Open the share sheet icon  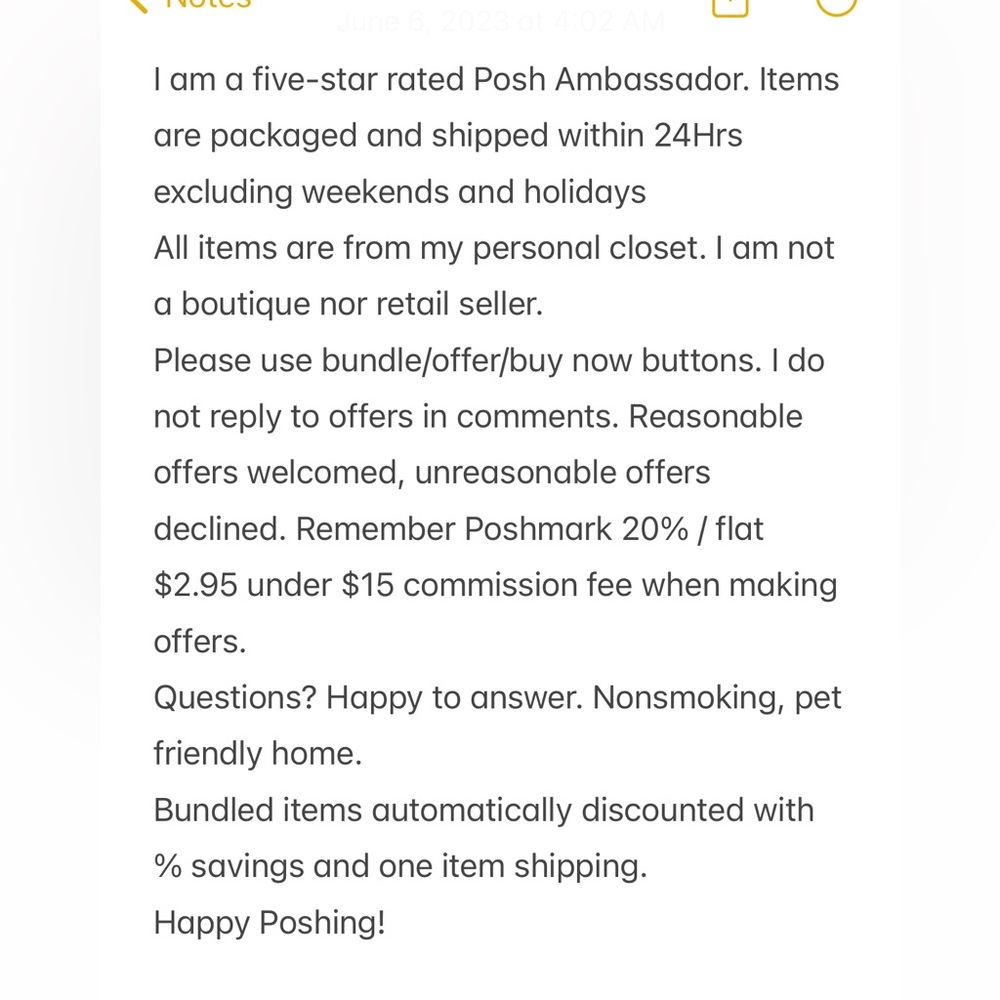pyautogui.click(x=730, y=5)
